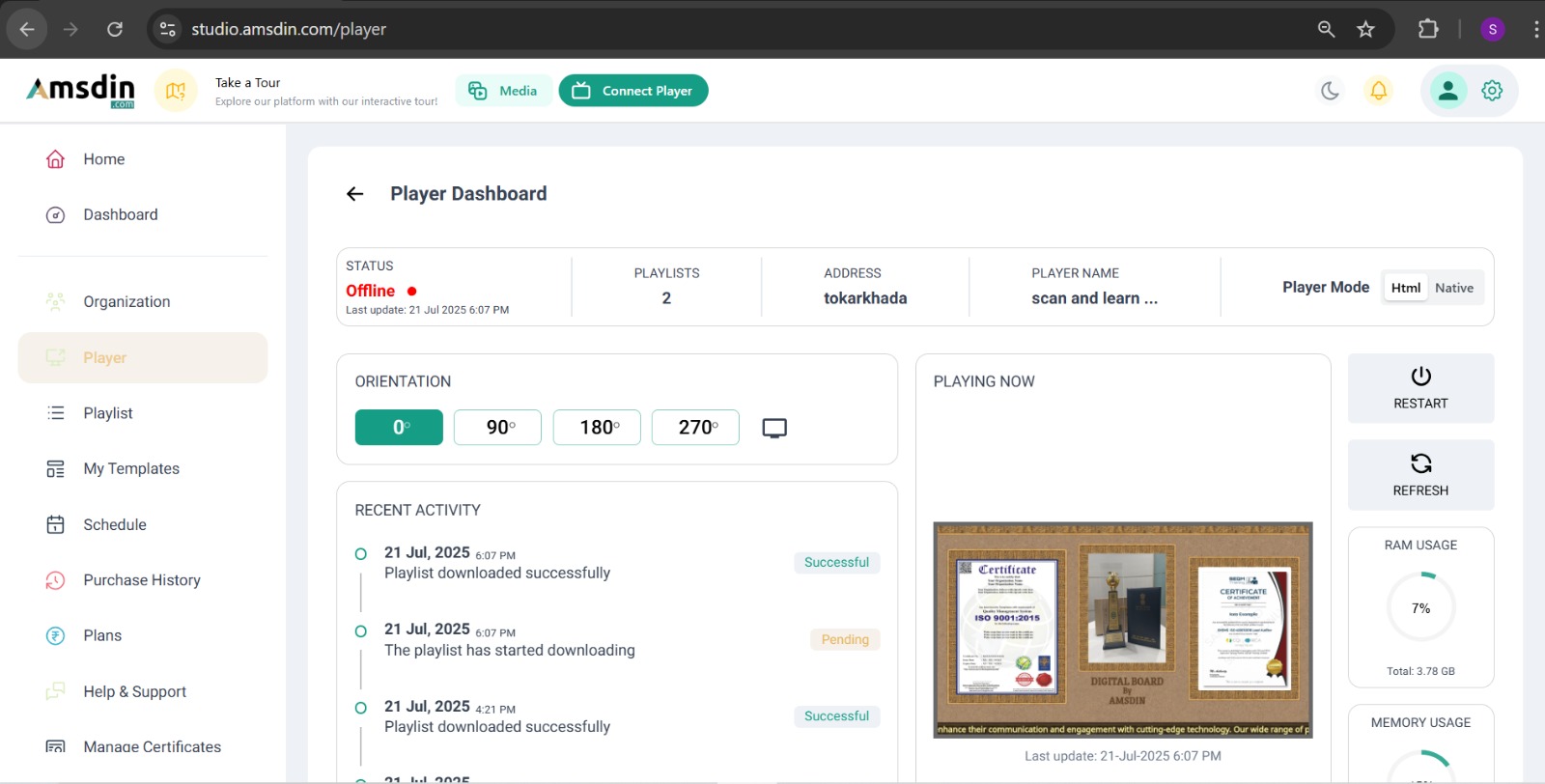Click Successful badge for 4:21 PM entry
Viewport: 1545px width, 784px height.
(836, 715)
